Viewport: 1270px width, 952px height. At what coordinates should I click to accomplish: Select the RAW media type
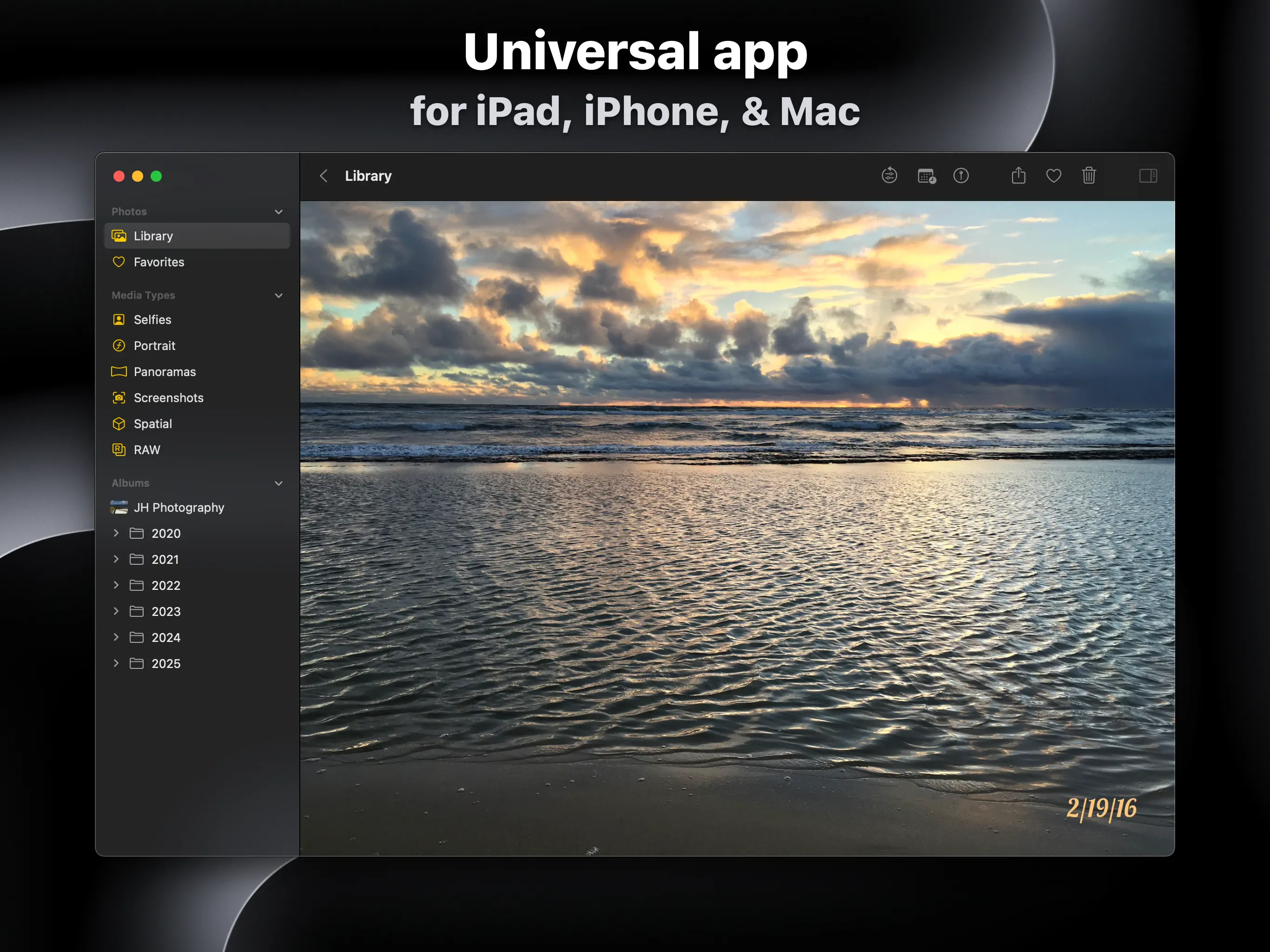(x=146, y=450)
